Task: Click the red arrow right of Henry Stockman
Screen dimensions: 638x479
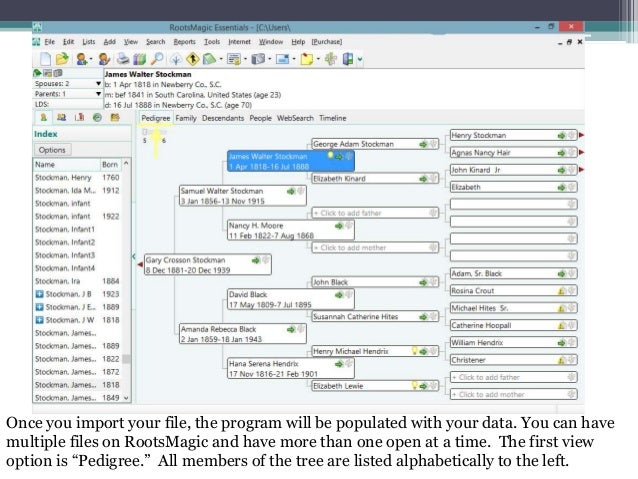Action: (581, 134)
